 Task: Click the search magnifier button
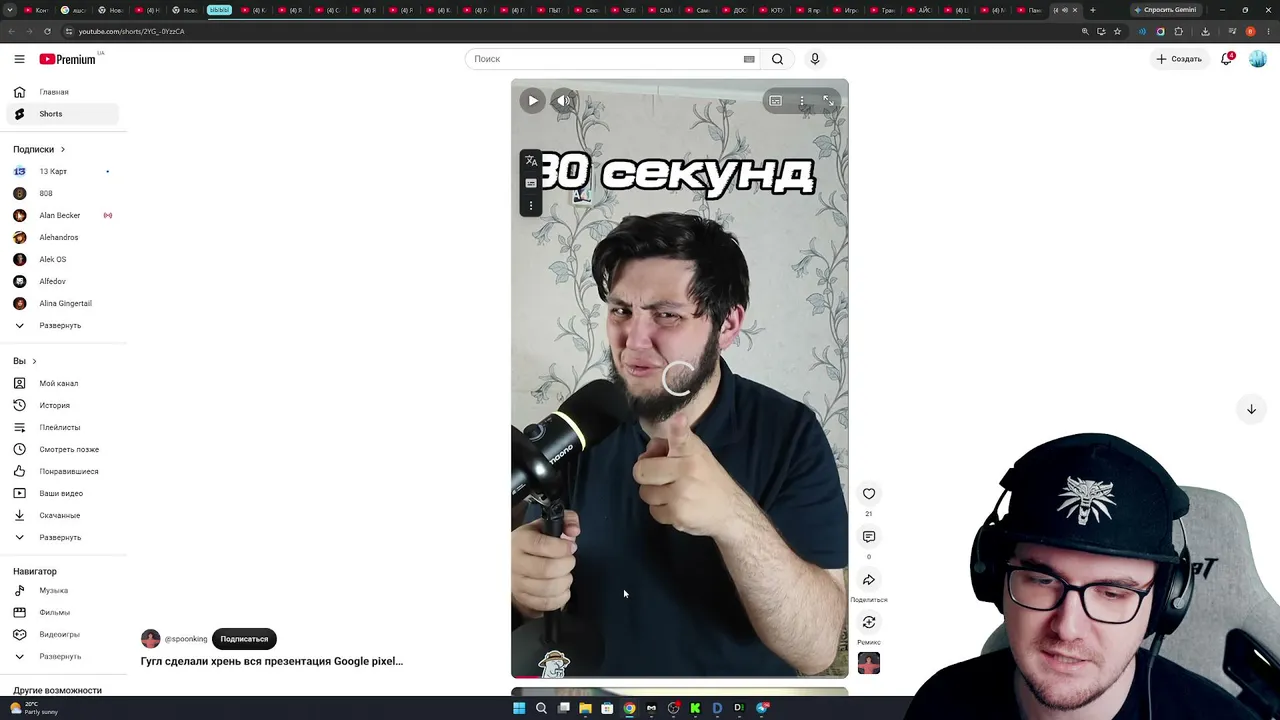coord(777,59)
